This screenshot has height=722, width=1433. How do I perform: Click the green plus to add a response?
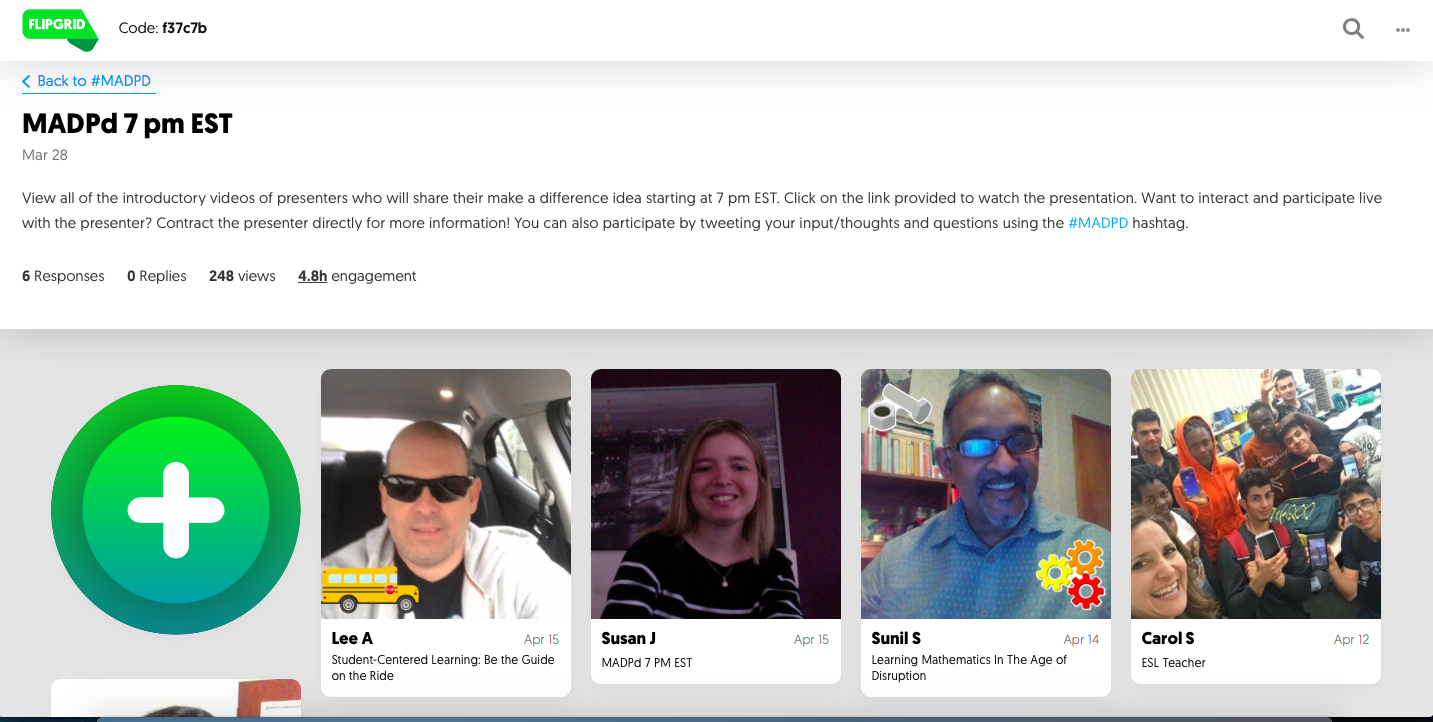(175, 509)
